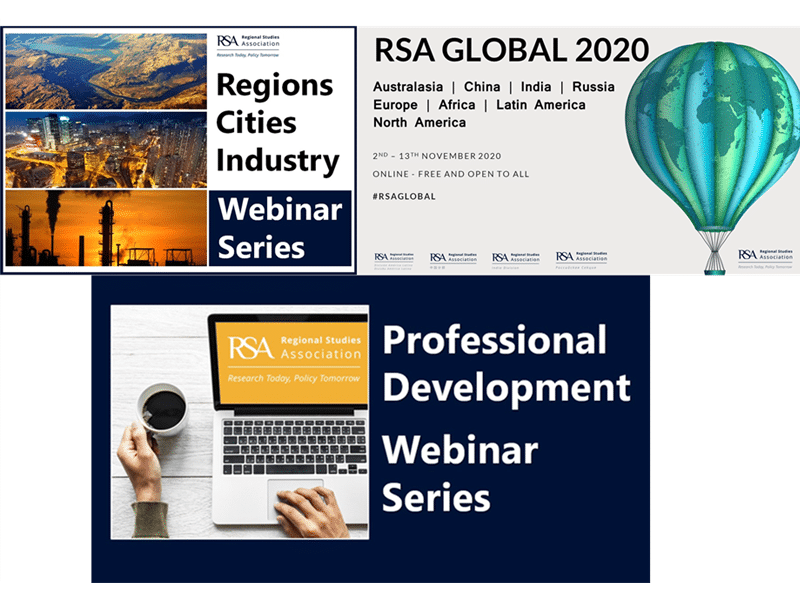Screen dimensions: 800x600
Task: Click "Webinar" in the Professional Development banner
Action: [460, 450]
